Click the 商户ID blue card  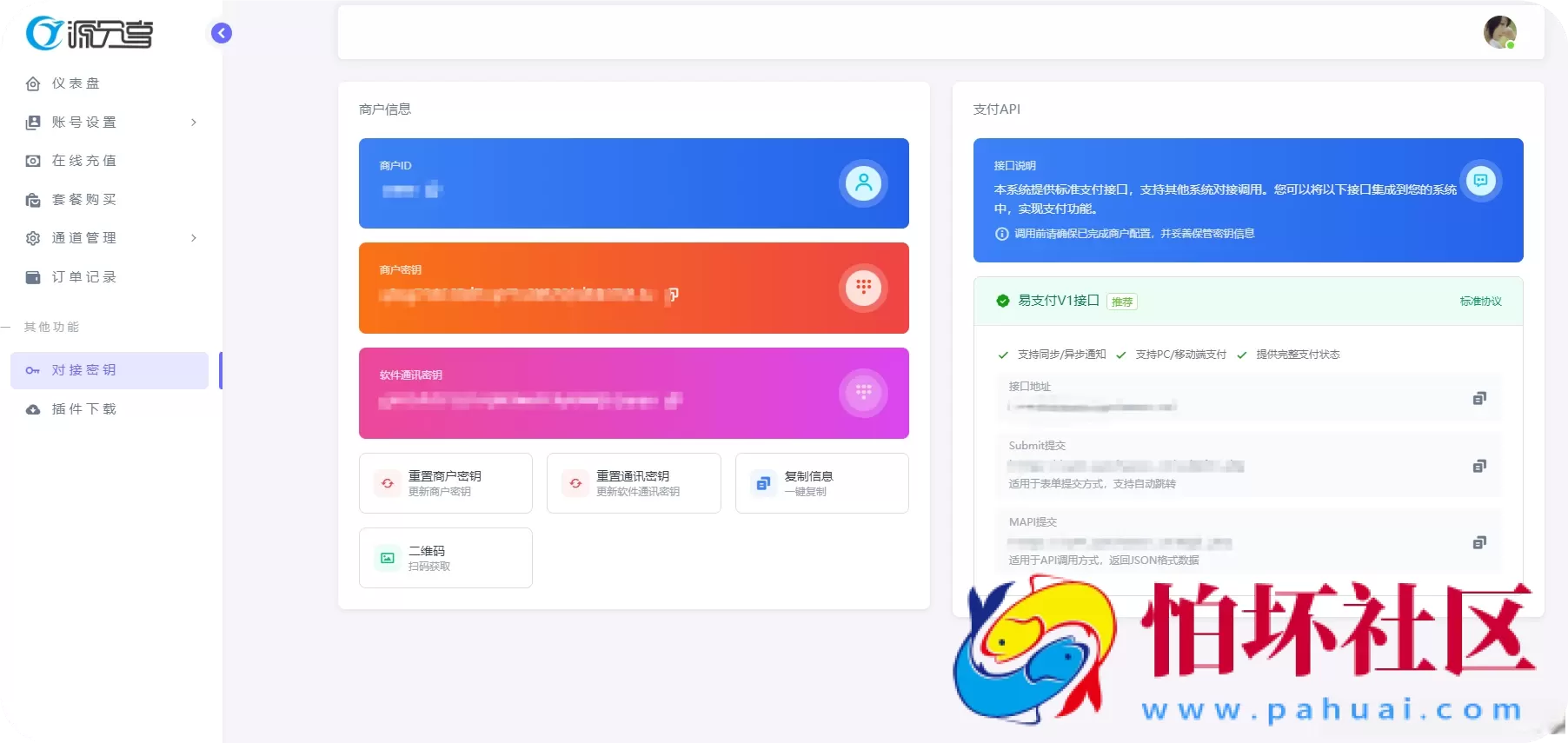coord(634,183)
